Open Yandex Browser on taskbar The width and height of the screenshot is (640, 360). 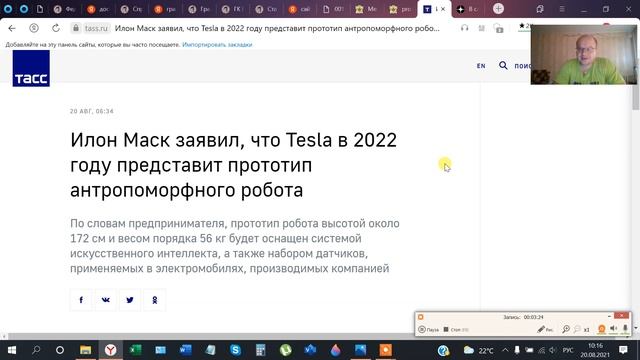pyautogui.click(x=110, y=350)
